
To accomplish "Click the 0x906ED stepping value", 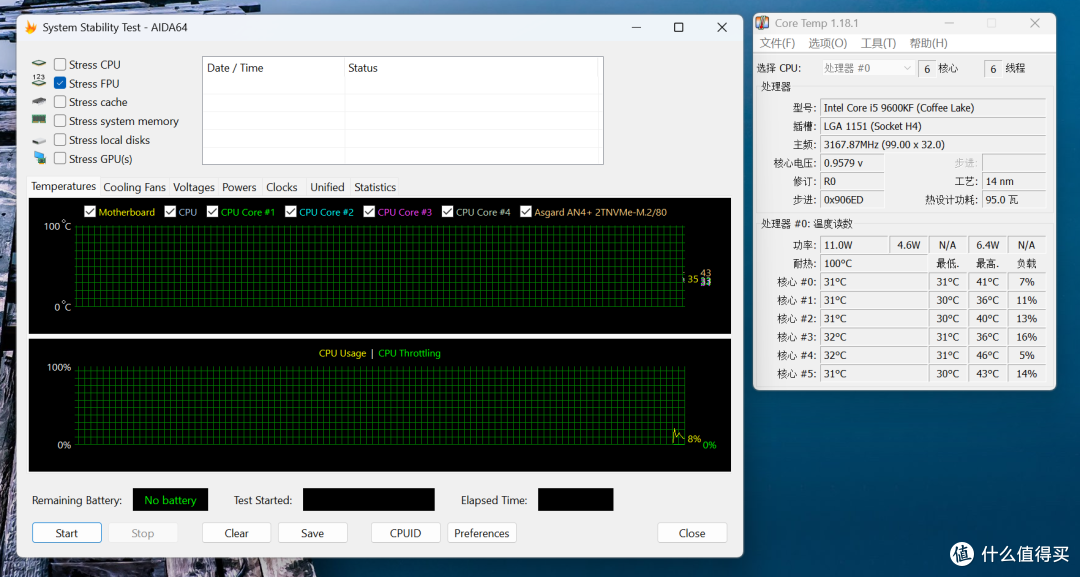I will (x=852, y=200).
